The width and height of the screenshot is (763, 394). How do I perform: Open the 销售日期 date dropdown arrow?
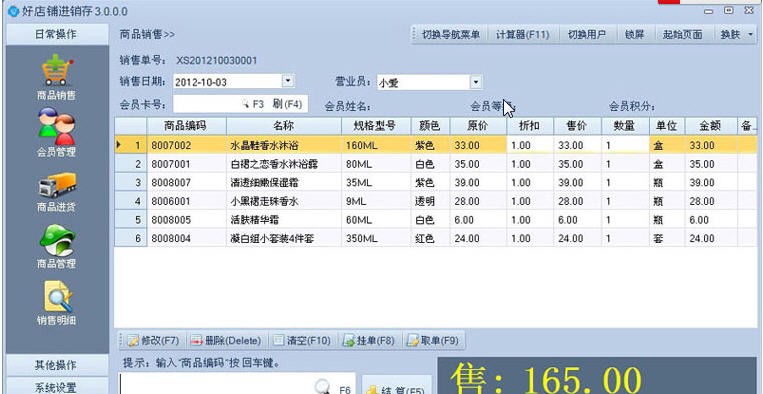288,80
